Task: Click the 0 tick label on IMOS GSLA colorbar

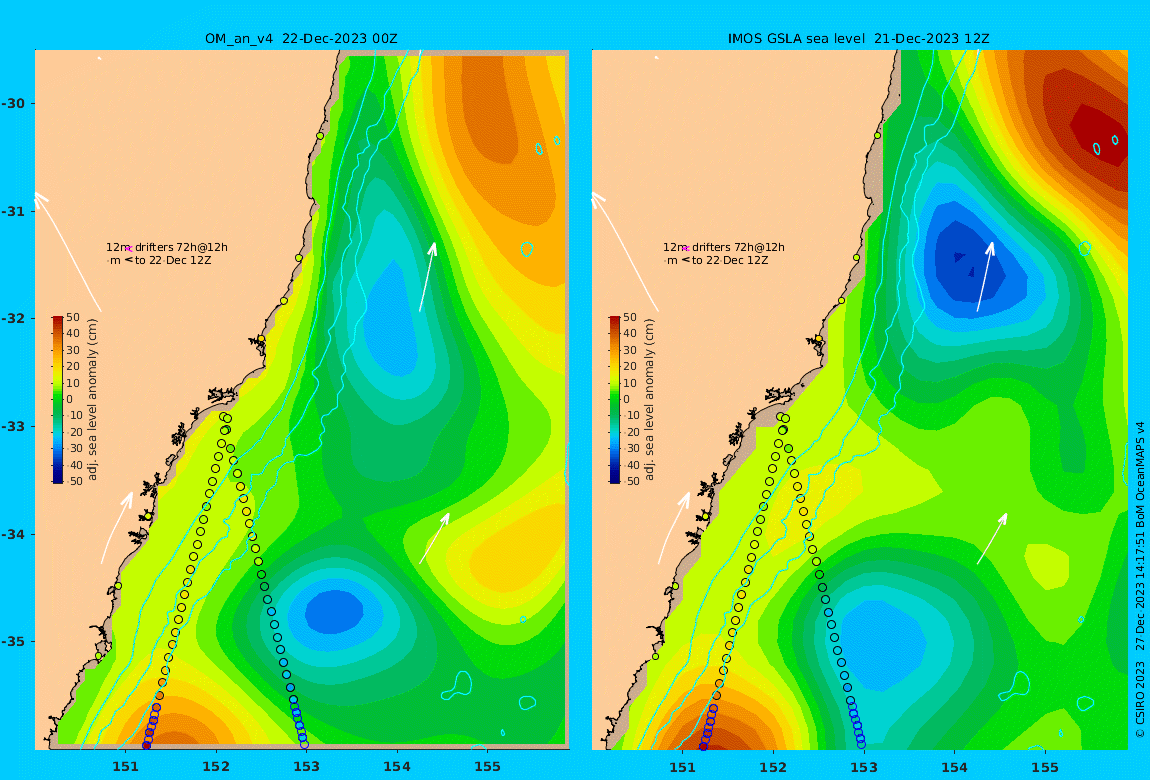Action: 626,400
